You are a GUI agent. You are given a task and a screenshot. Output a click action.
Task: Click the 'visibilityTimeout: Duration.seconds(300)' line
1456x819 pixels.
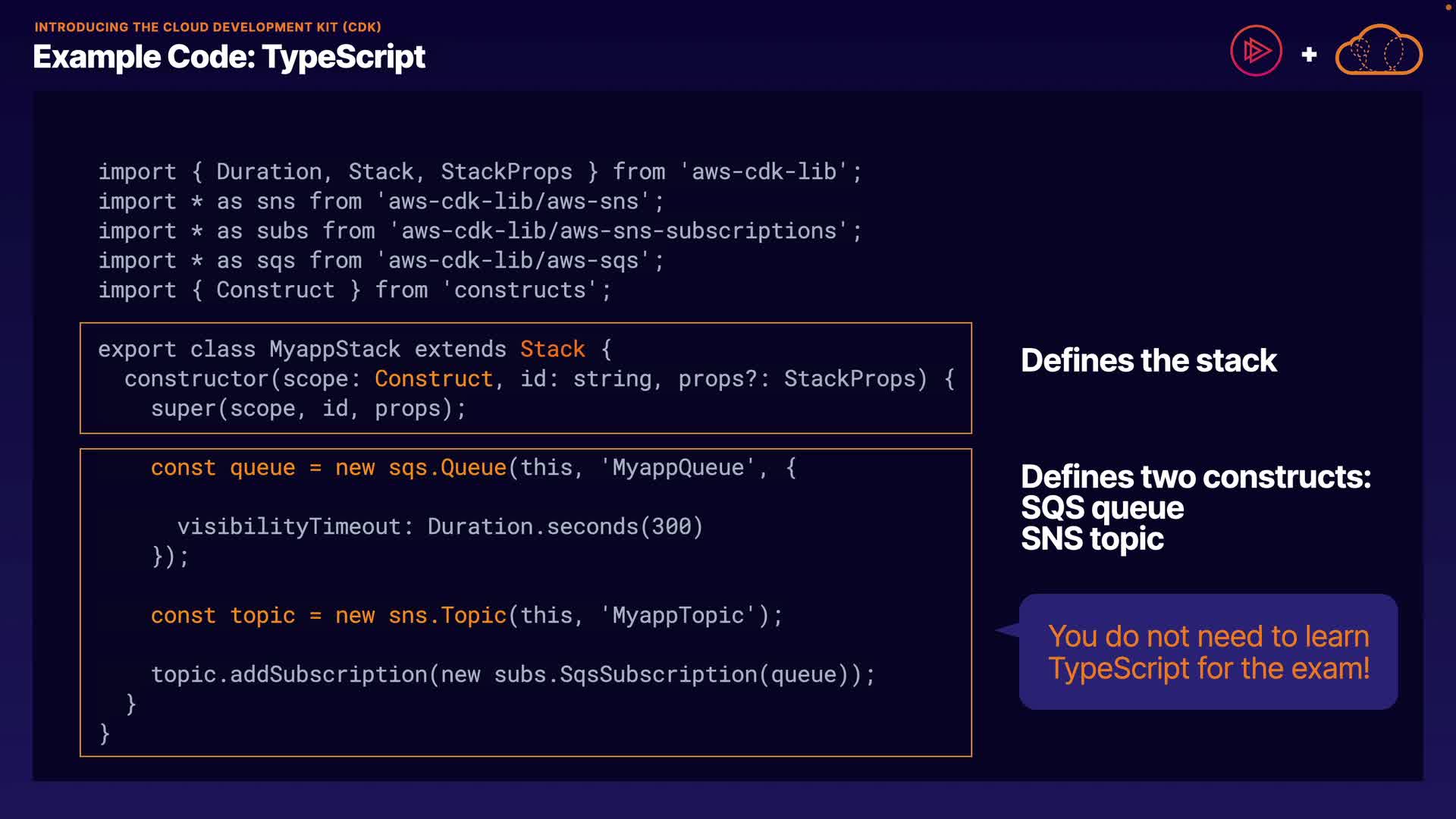[440, 526]
